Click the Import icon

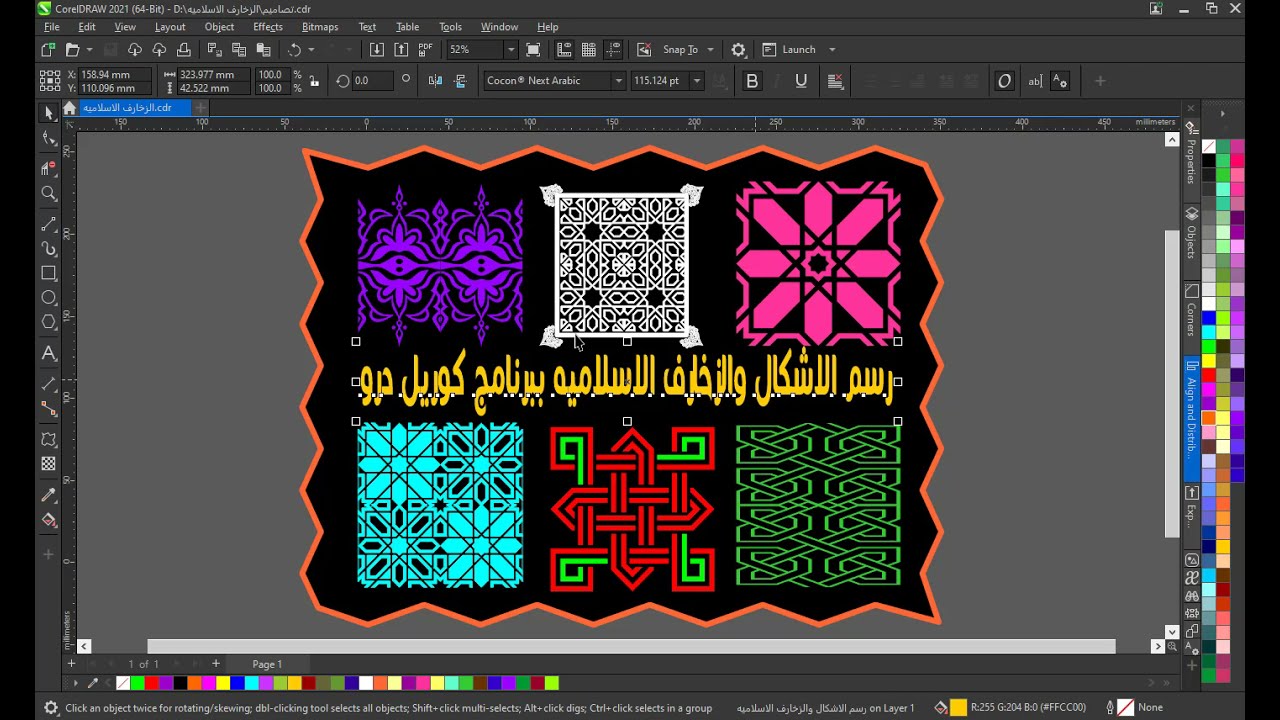pyautogui.click(x=376, y=49)
